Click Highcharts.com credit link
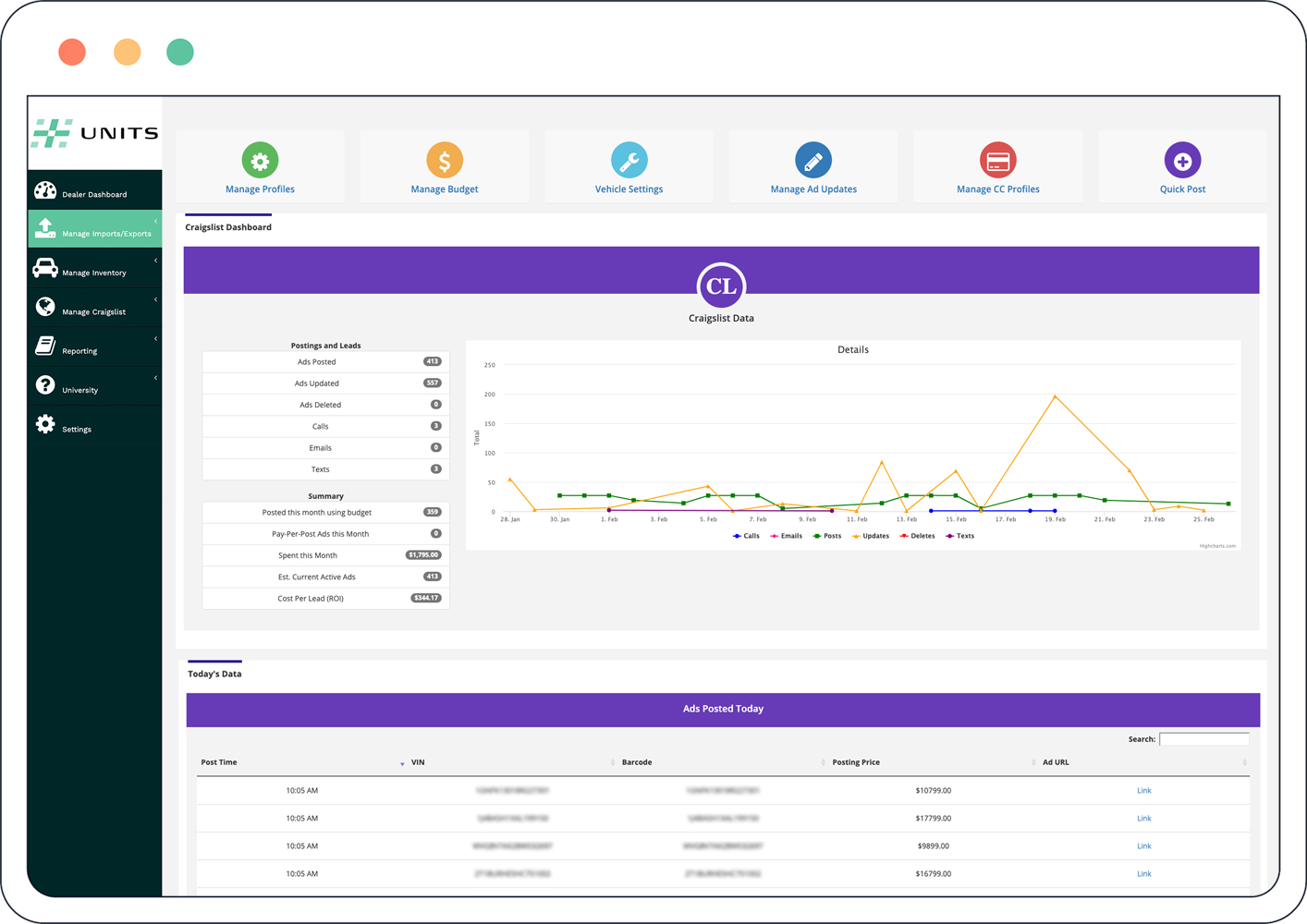1307x924 pixels. pos(1217,546)
